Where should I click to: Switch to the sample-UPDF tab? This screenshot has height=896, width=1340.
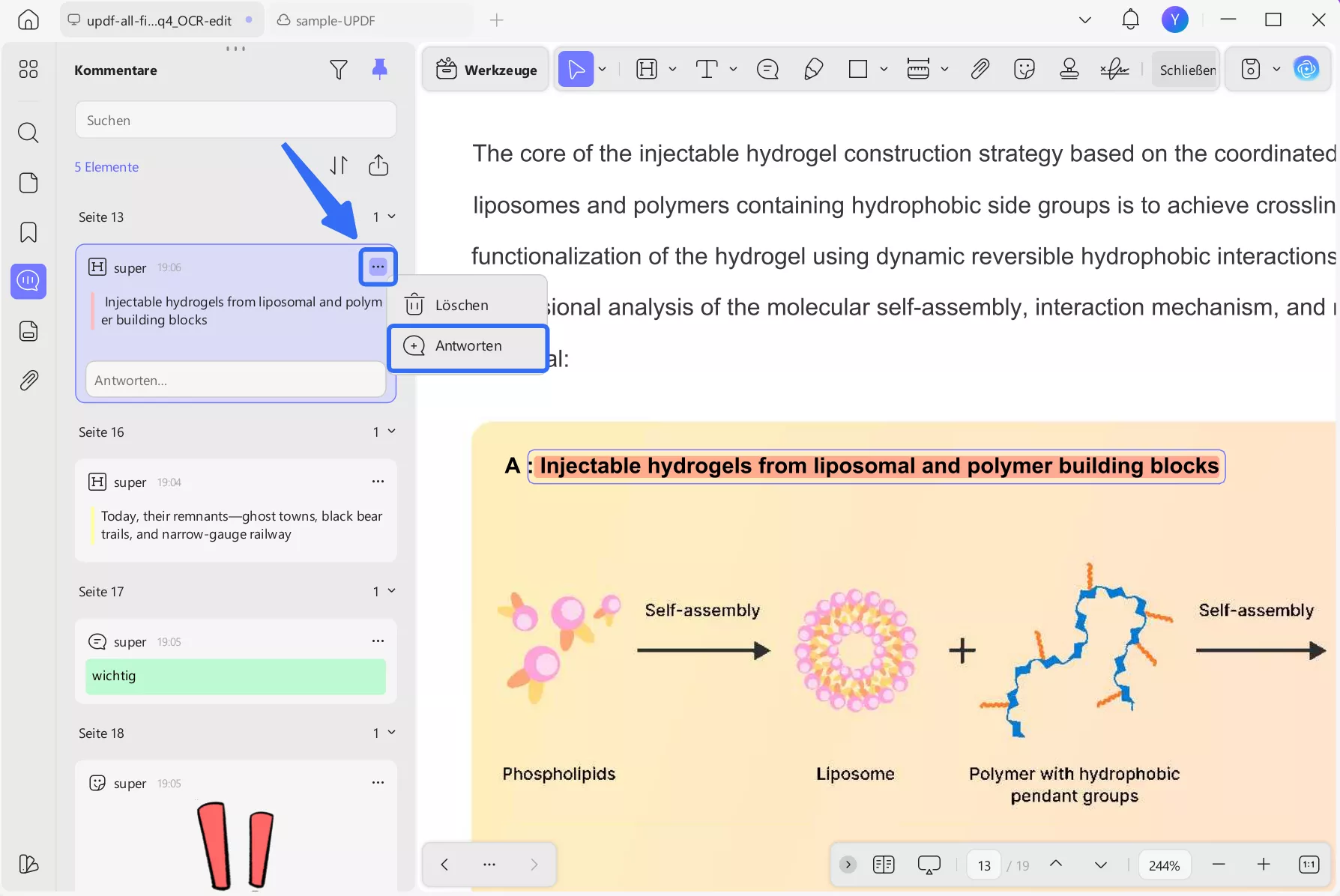335,20
